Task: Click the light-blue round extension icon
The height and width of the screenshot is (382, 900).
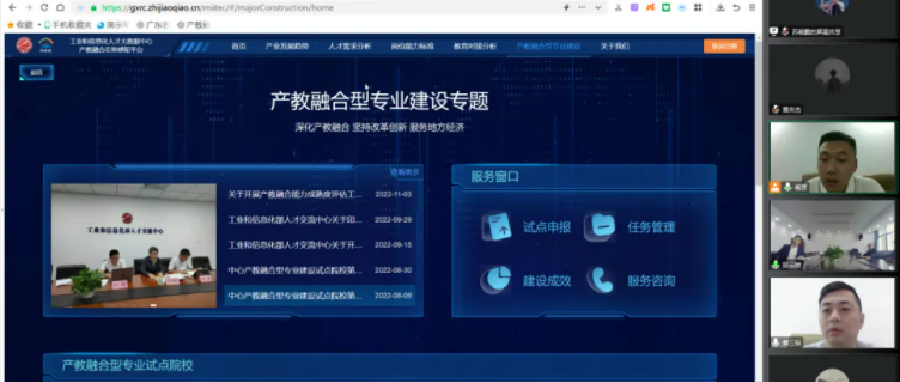Action: (x=682, y=8)
